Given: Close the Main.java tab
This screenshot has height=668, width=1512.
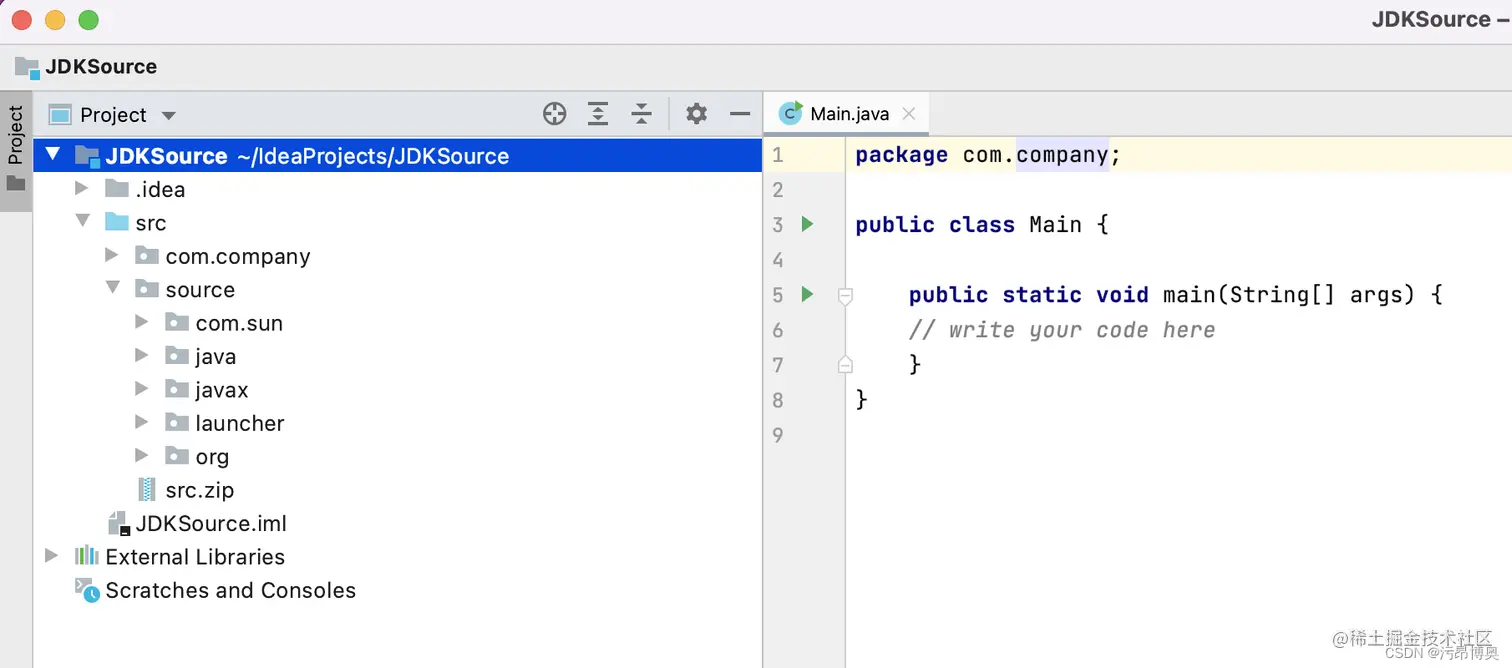Looking at the screenshot, I should (909, 114).
